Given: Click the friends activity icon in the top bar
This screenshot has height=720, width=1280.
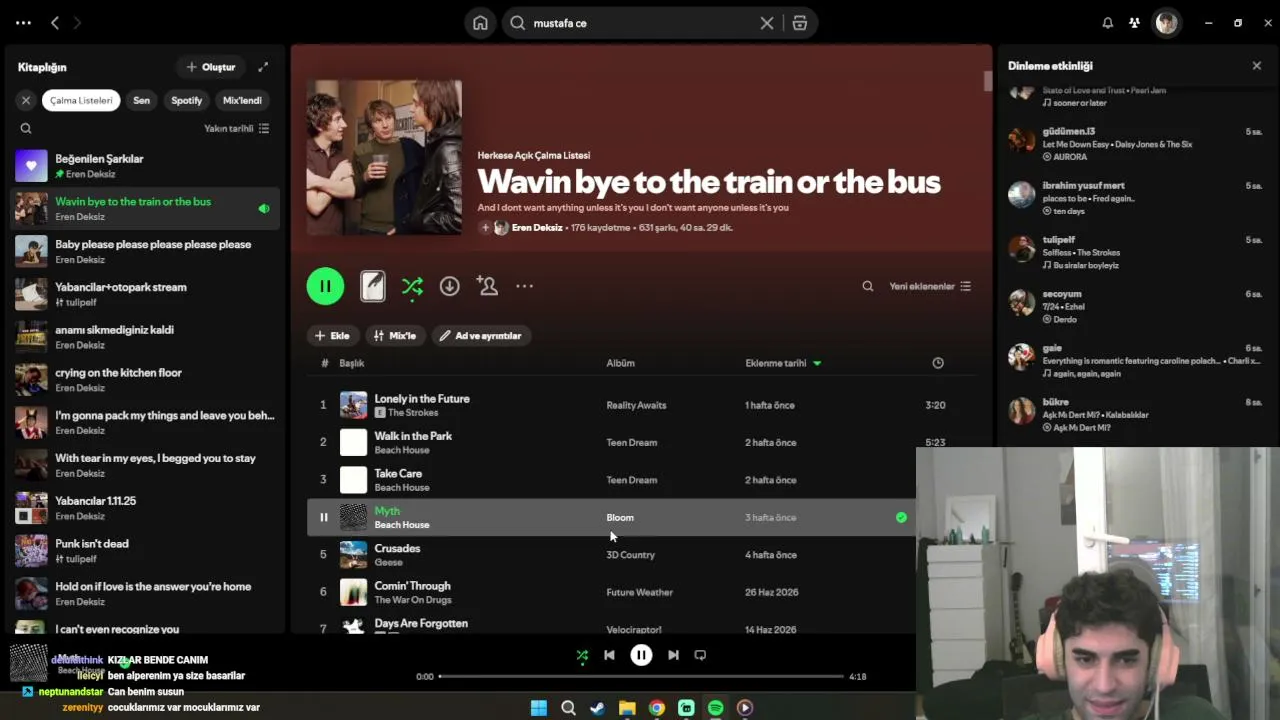Looking at the screenshot, I should pyautogui.click(x=1135, y=23).
